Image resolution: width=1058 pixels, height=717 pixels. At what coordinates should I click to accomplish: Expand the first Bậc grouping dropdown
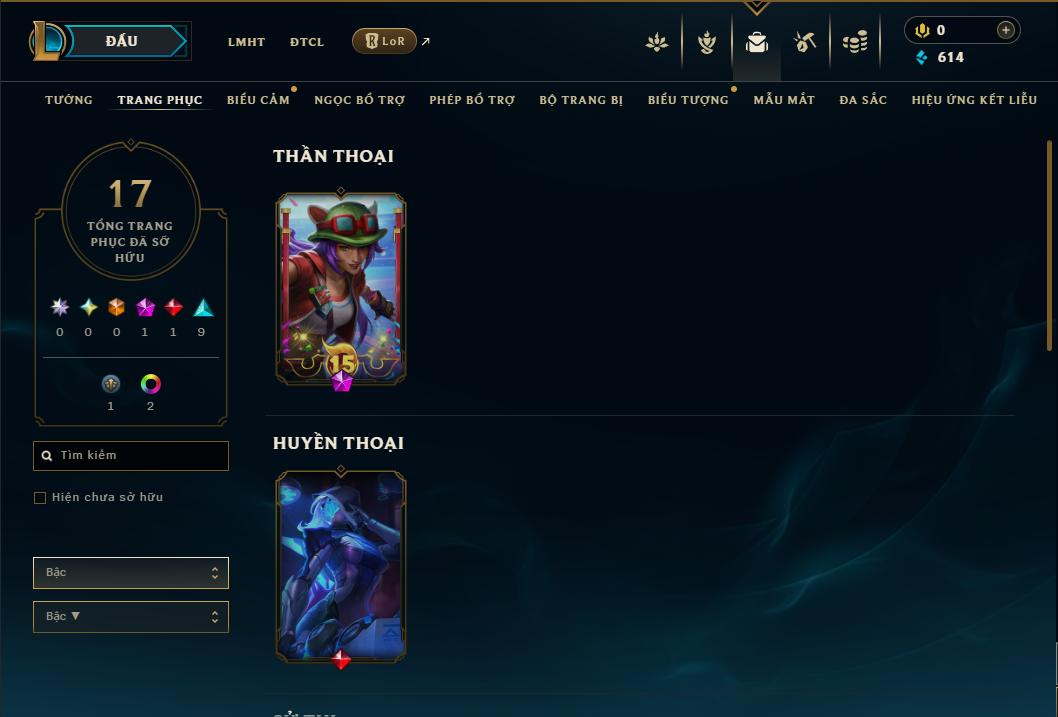click(131, 573)
